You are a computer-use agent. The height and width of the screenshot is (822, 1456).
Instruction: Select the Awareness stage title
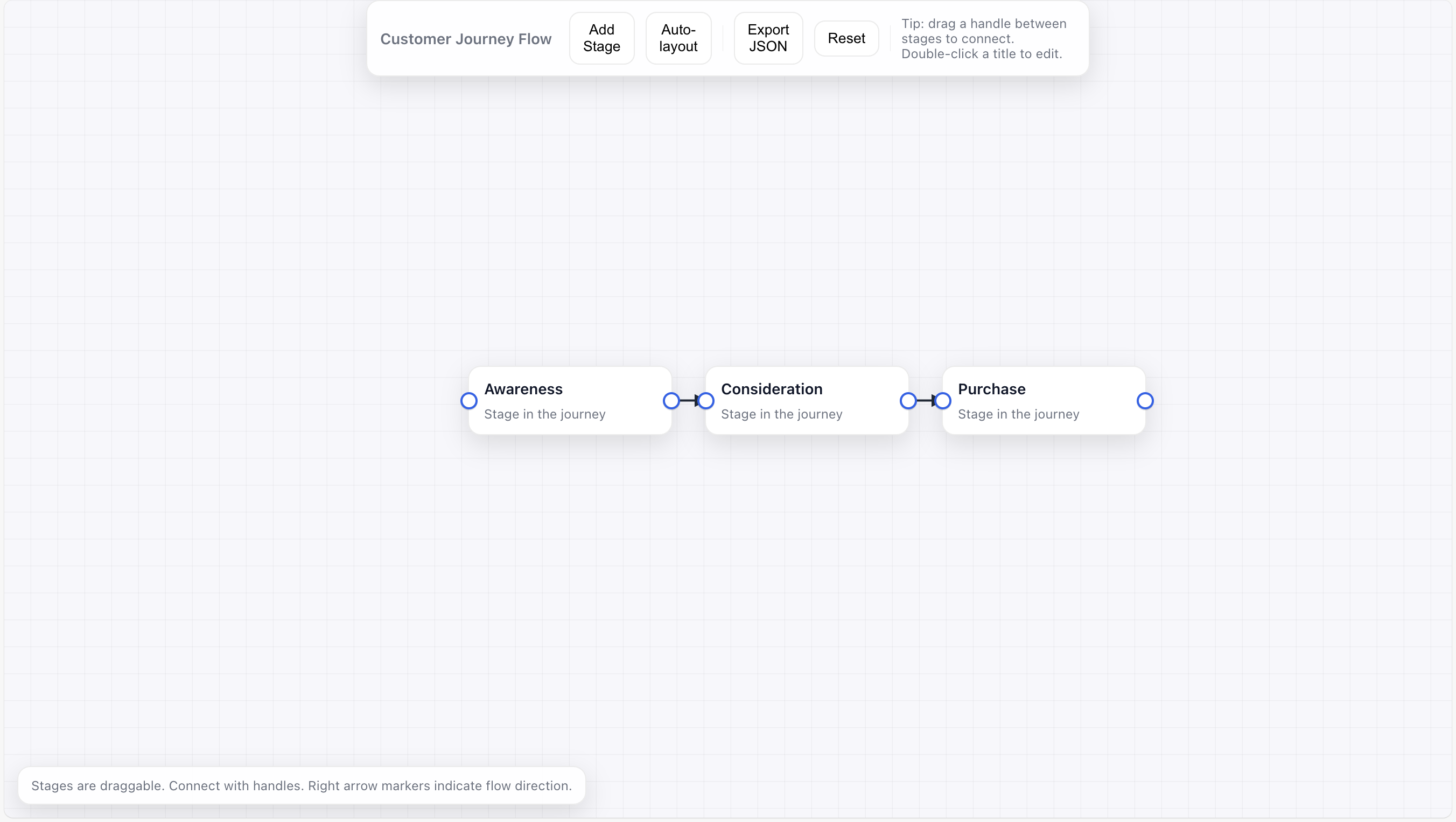[x=523, y=389]
